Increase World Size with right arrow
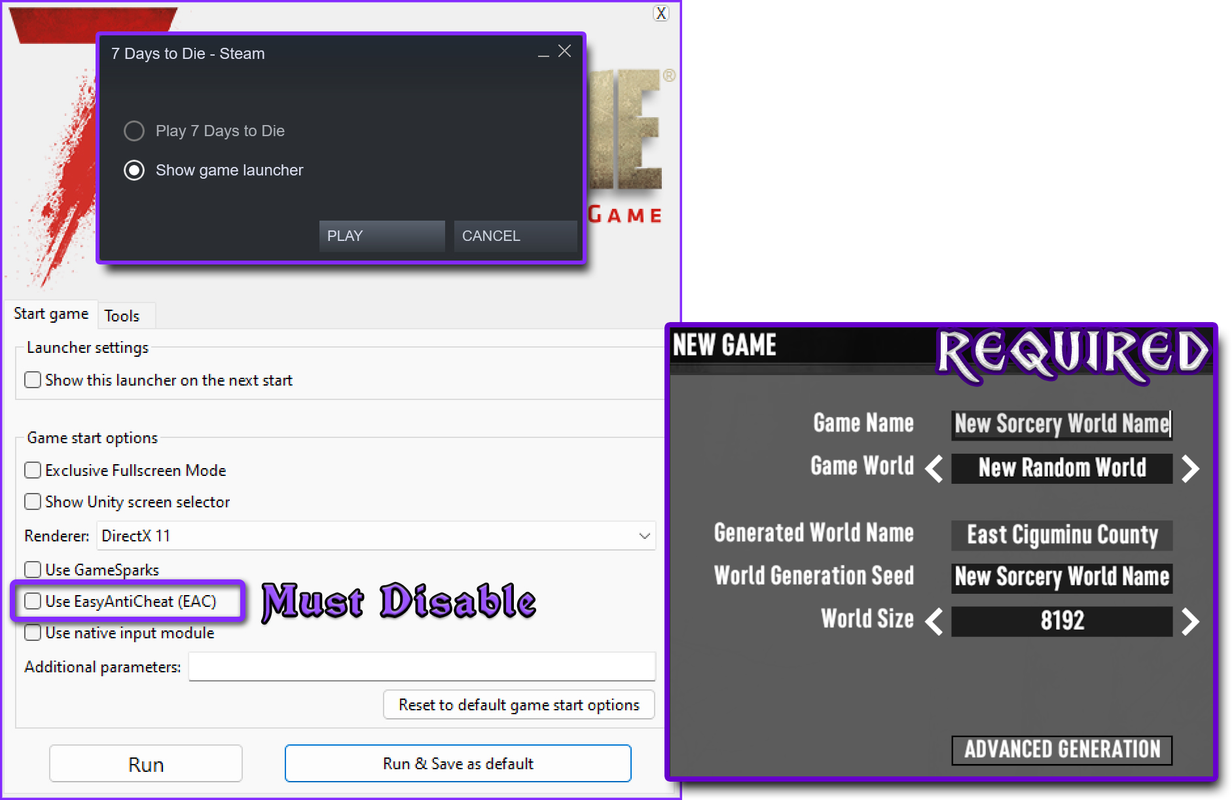The width and height of the screenshot is (1232, 800). (x=1190, y=622)
